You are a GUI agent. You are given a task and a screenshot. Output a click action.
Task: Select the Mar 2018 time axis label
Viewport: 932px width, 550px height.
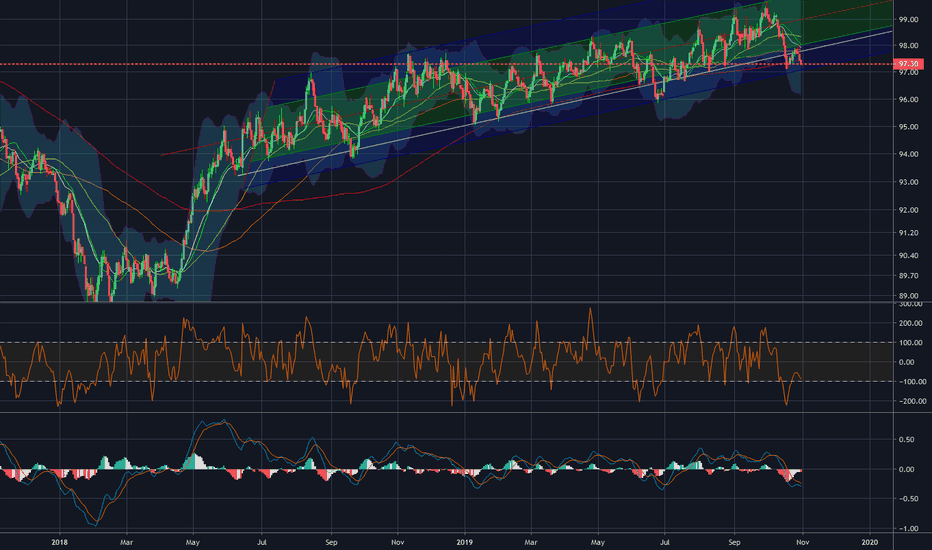(126, 542)
